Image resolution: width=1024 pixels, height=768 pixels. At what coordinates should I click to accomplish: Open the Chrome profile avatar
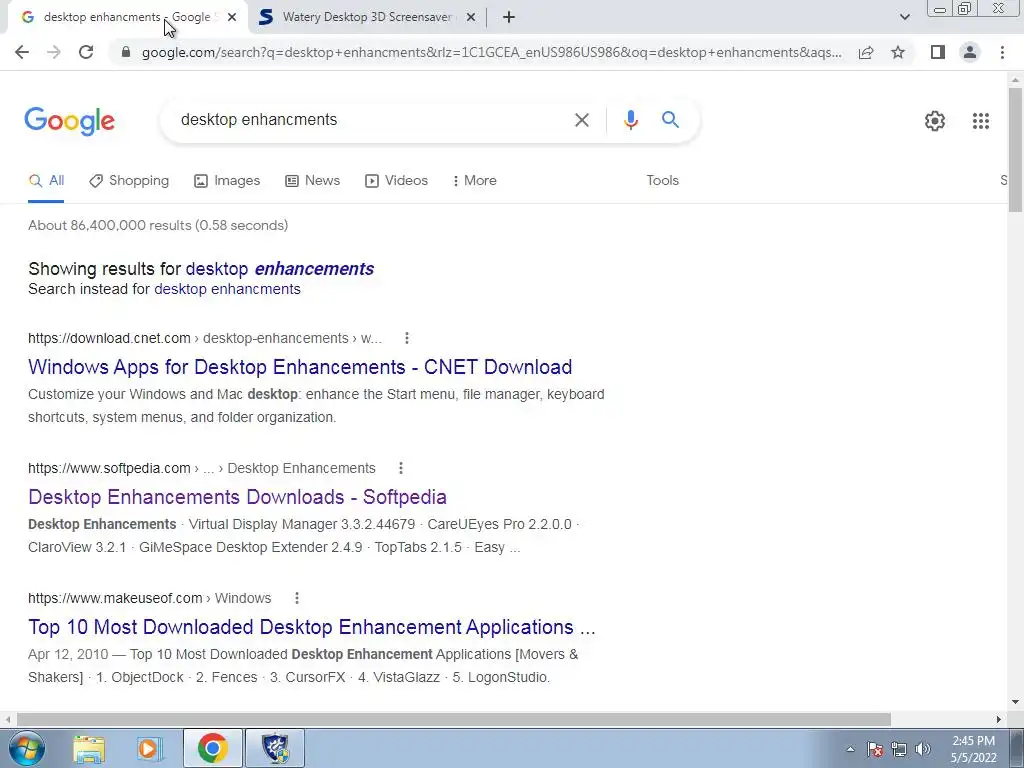click(x=970, y=52)
